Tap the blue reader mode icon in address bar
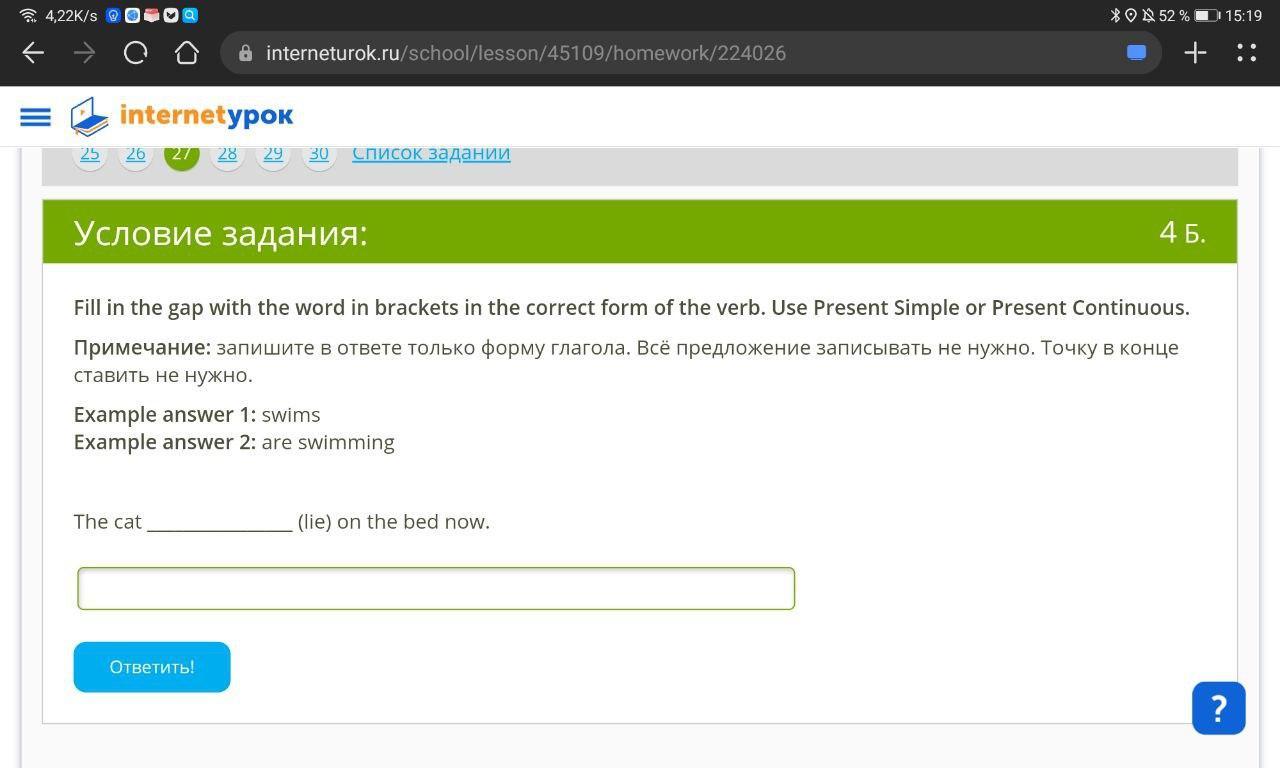1280x768 pixels. 1136,53
